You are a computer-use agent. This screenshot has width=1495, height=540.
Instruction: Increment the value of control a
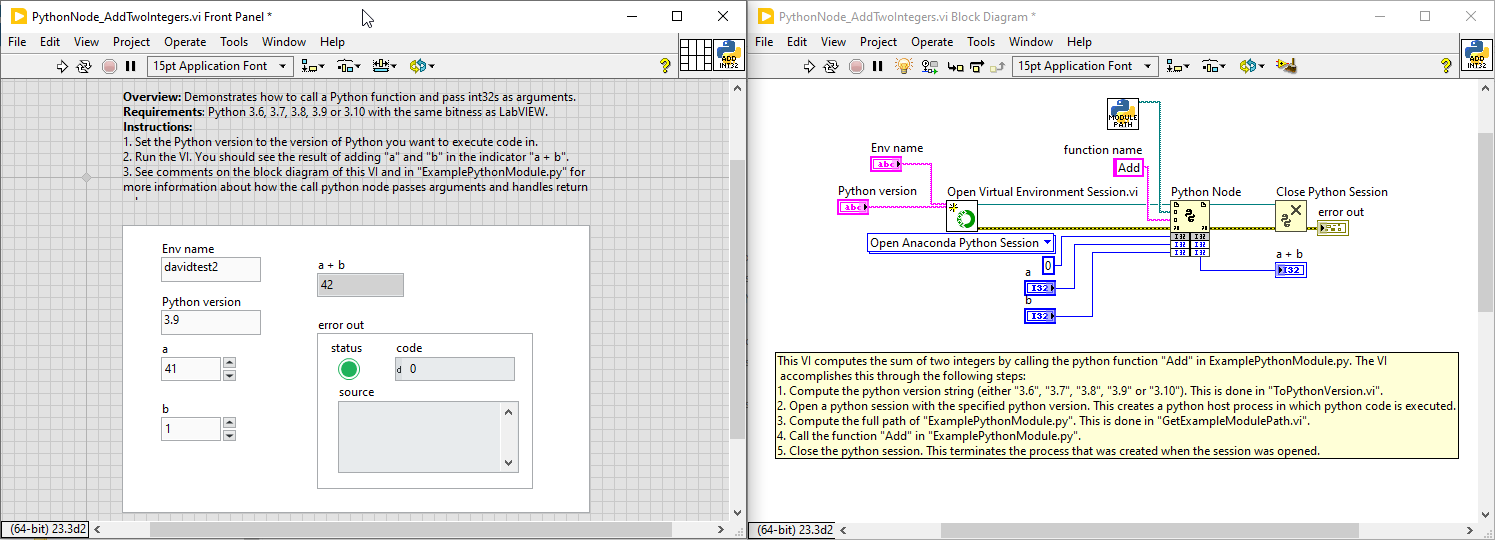click(x=229, y=363)
